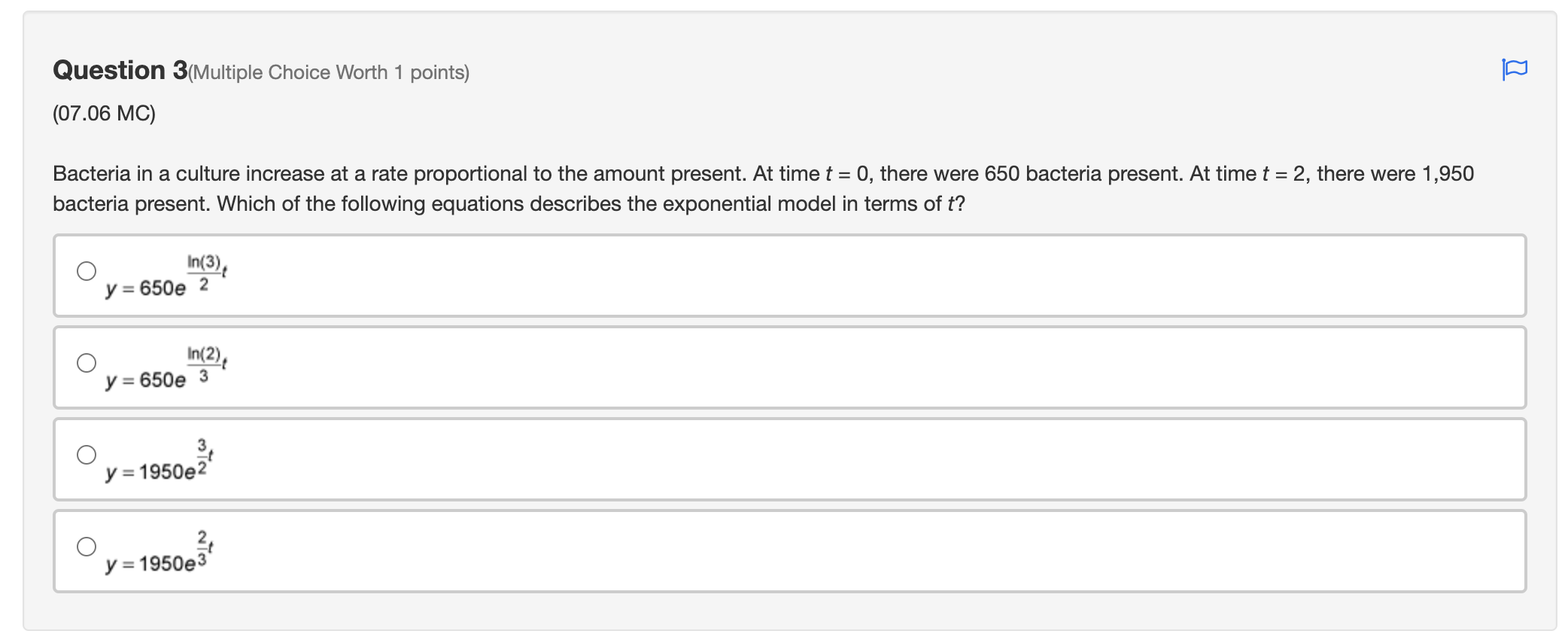The height and width of the screenshot is (640, 1568).
Task: Select answer y = 650e^(ln(2)/3)t
Action: tap(87, 361)
